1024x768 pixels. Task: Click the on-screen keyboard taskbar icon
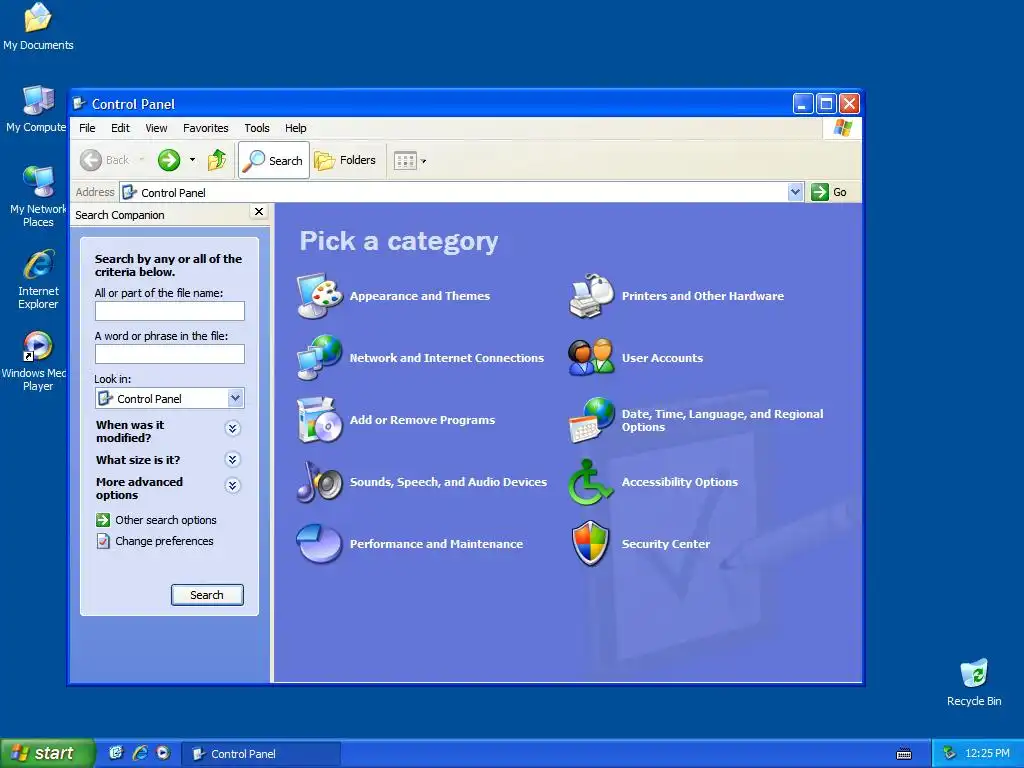904,754
